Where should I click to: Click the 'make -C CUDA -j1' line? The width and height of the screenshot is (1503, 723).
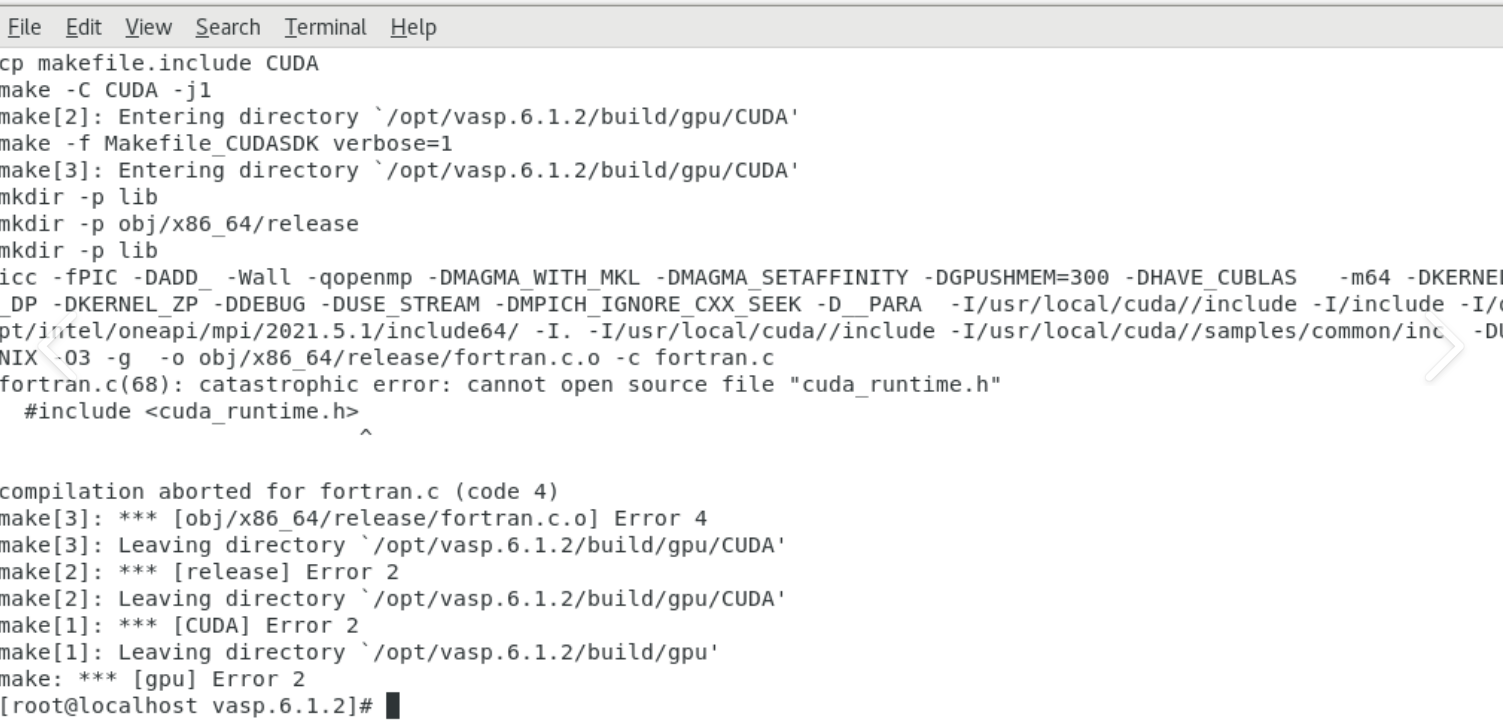tap(106, 91)
